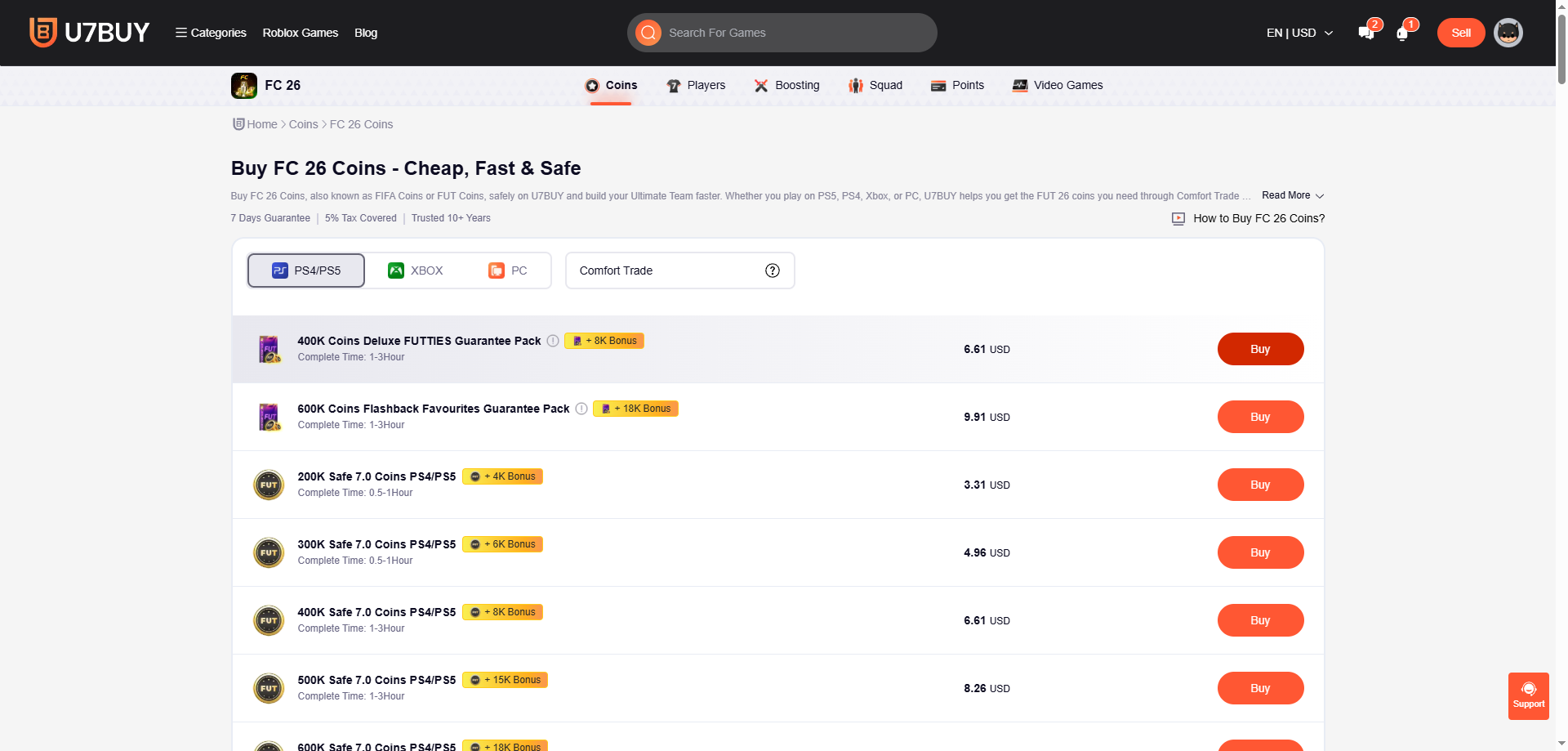Buy the 200K Safe 7.0 Coins
This screenshot has height=751, width=1568.
click(1260, 485)
